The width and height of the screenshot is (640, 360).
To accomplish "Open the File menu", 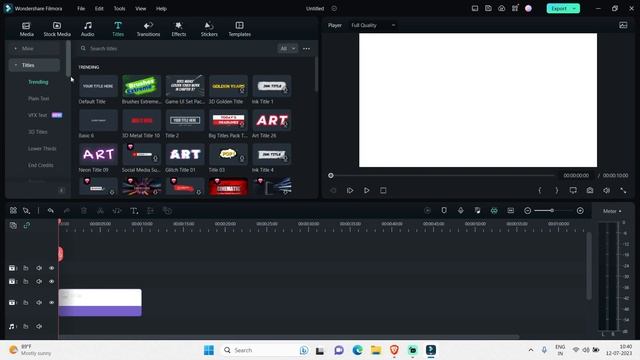I will (81, 9).
